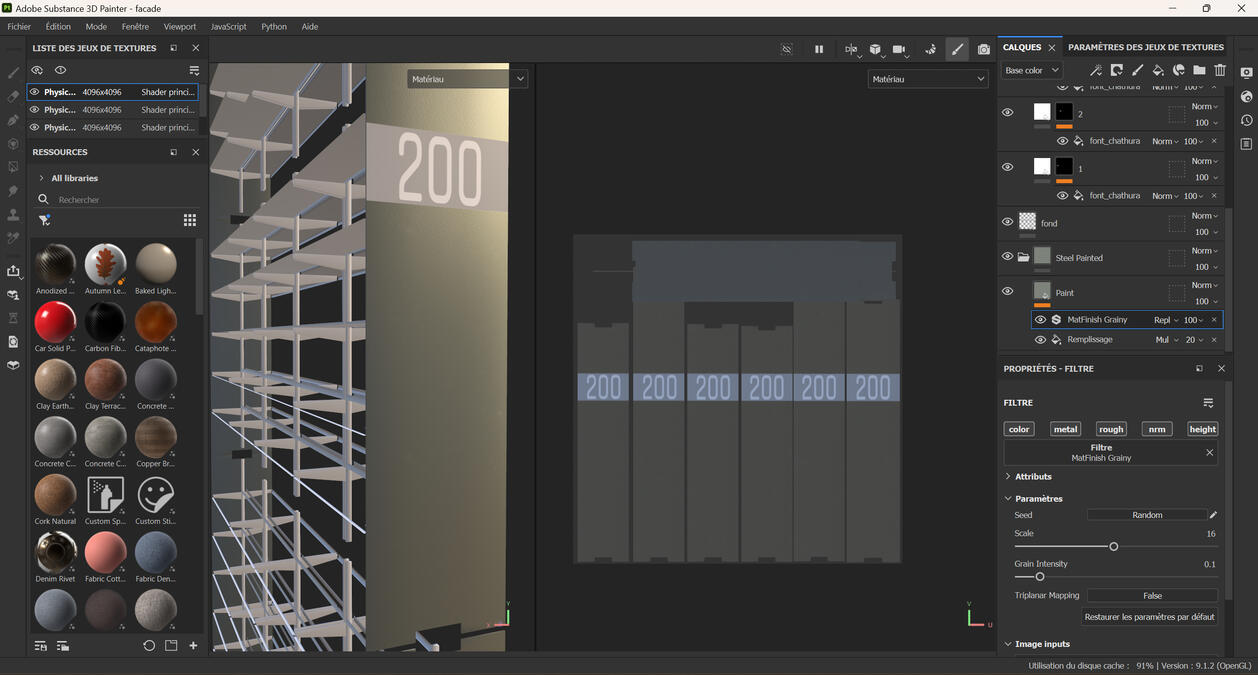Open the Matériau dropdown above the 2D view
Viewport: 1258px width, 675px height.
pyautogui.click(x=928, y=78)
